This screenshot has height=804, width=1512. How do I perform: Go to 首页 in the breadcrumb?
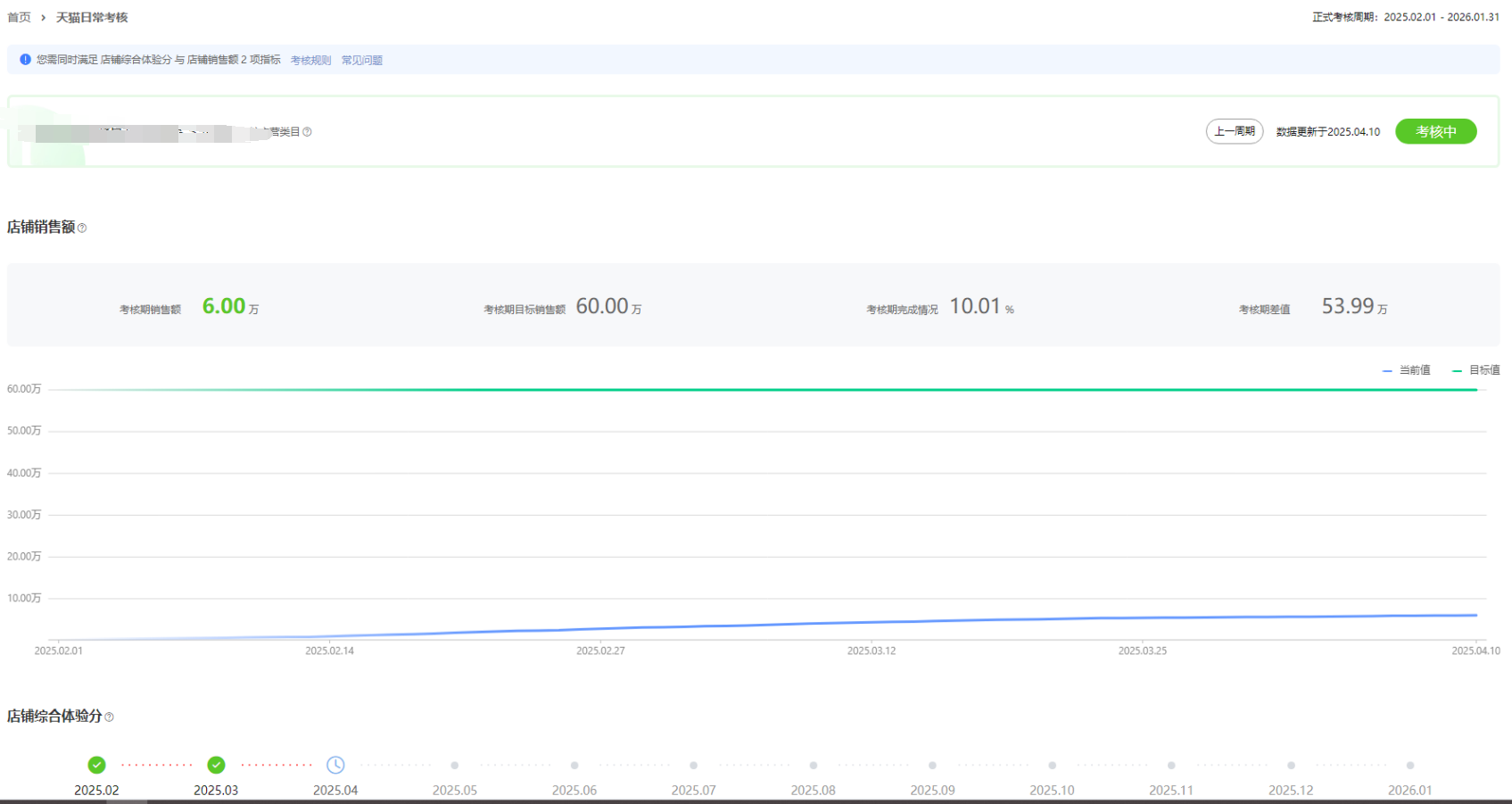coord(19,18)
